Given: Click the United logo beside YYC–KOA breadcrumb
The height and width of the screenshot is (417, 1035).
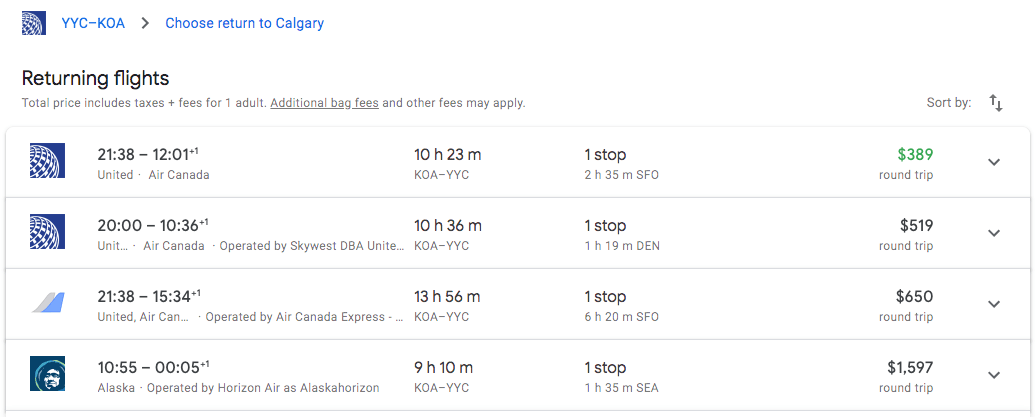Looking at the screenshot, I should (34, 23).
